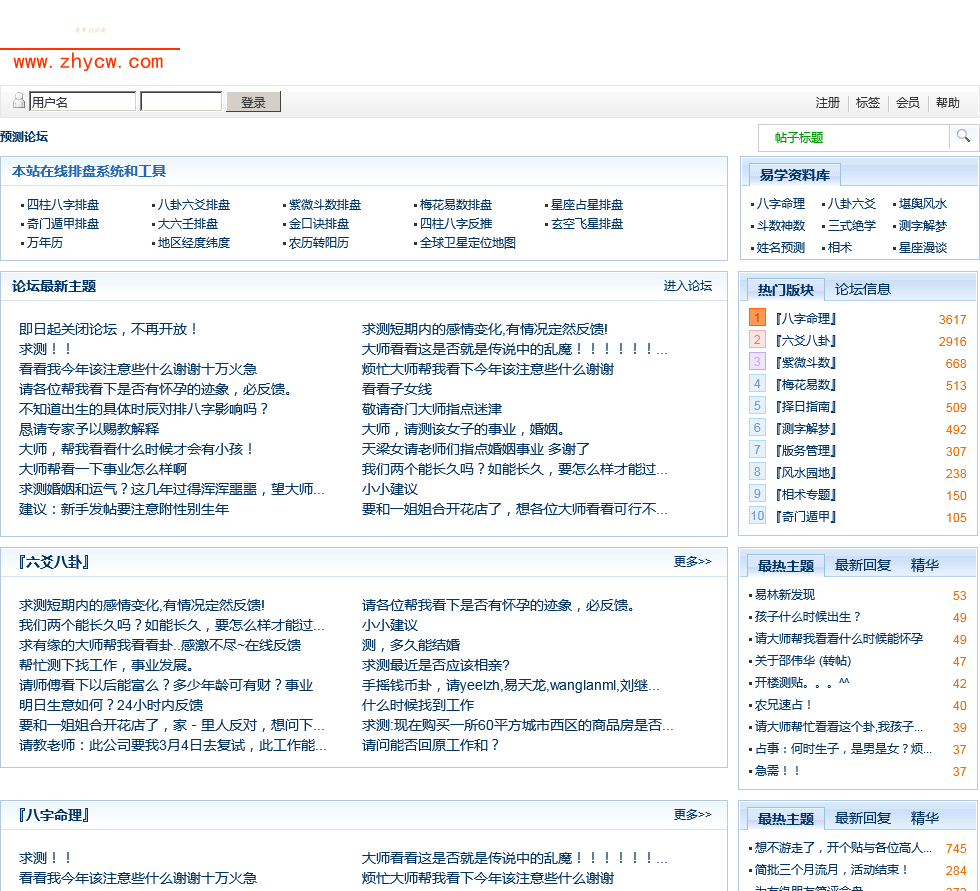Open 紫微斗数排盘 tool
980x891 pixels.
tap(324, 205)
